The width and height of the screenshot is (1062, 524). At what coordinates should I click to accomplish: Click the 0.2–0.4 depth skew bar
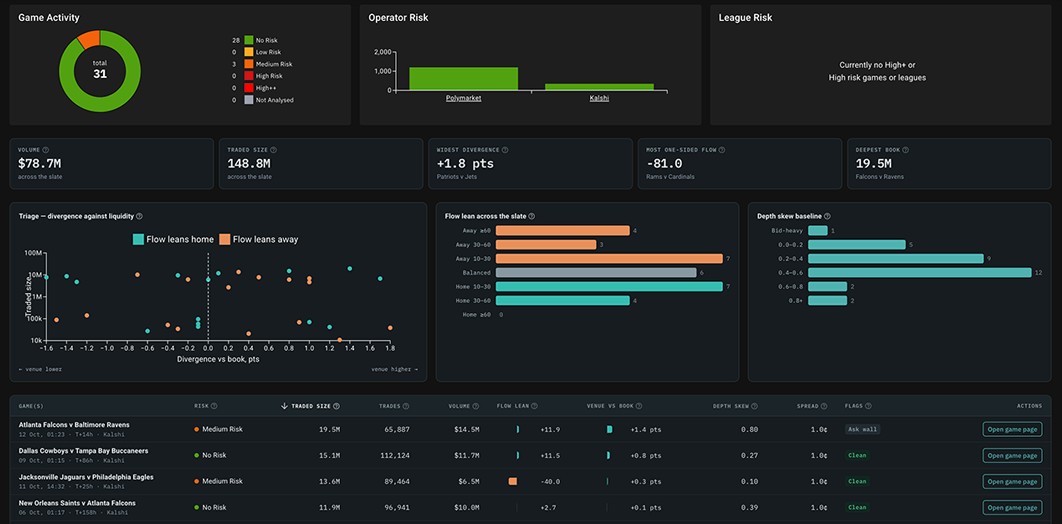[x=895, y=259]
